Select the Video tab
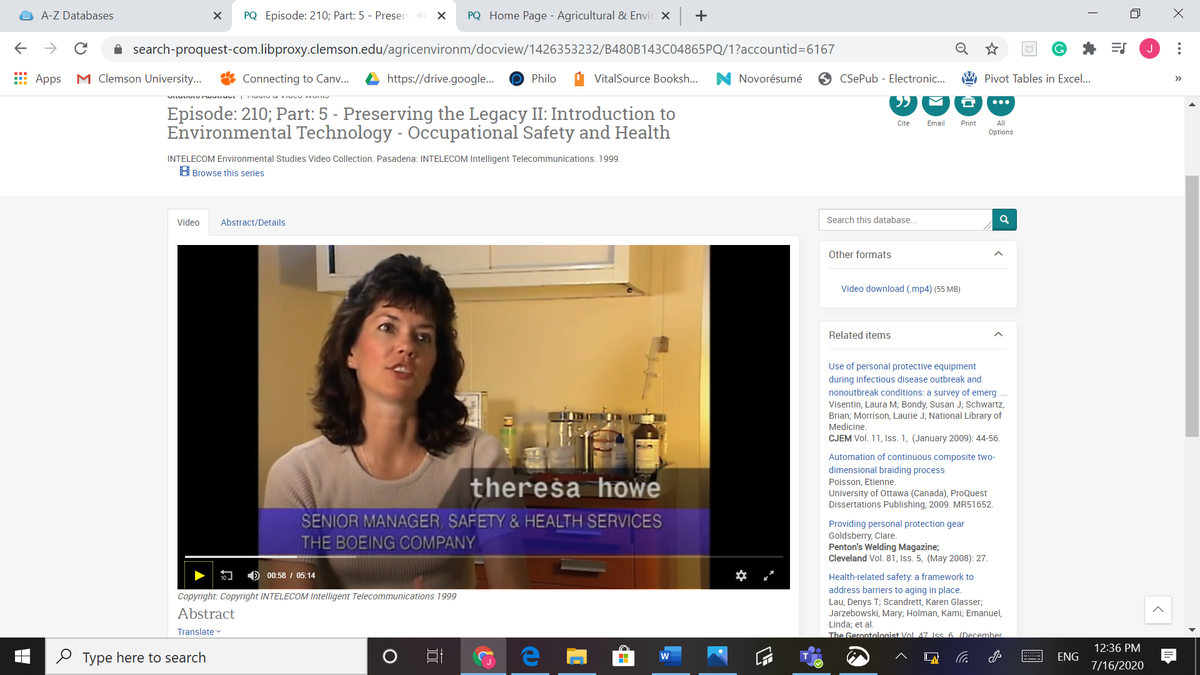 (x=188, y=222)
